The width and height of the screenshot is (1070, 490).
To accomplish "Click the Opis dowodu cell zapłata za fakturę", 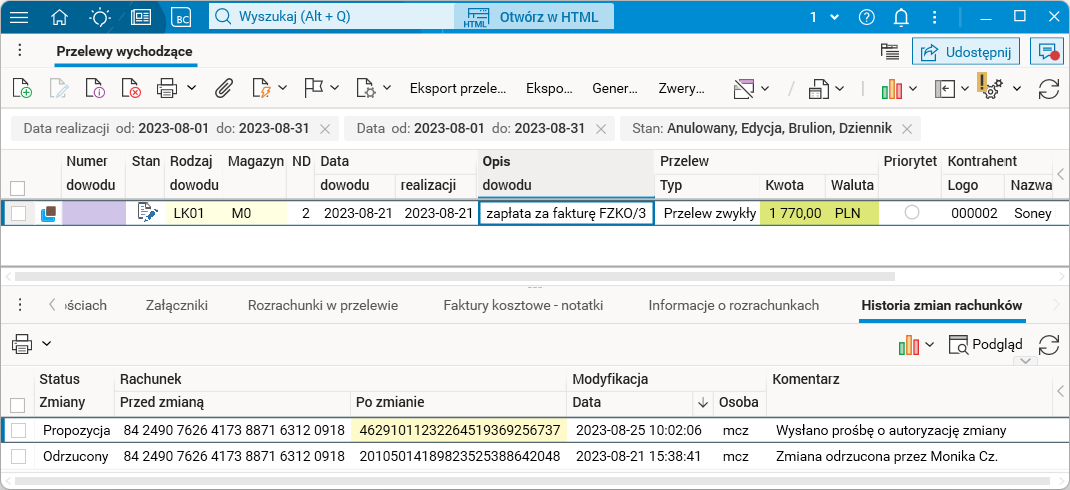I will click(x=566, y=214).
